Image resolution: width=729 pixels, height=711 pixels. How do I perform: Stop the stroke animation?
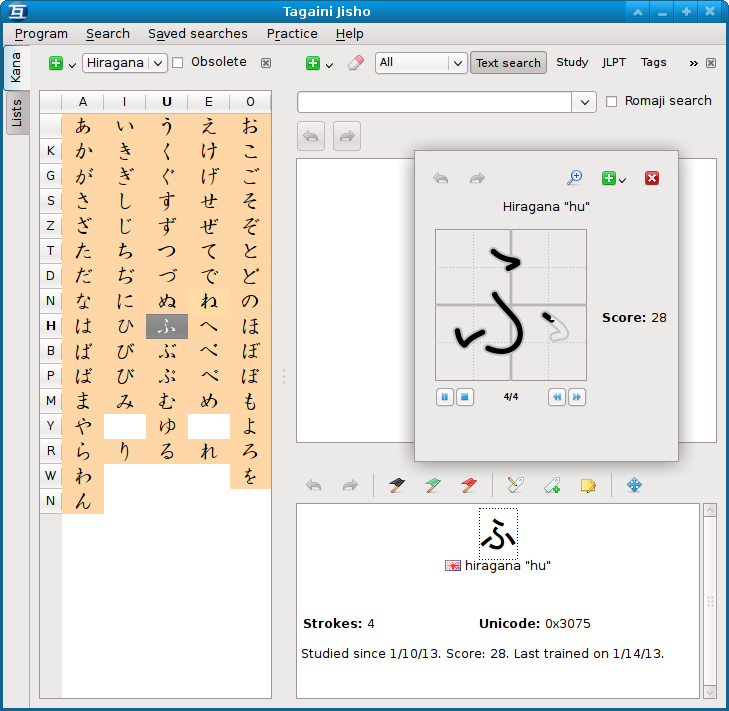point(465,397)
